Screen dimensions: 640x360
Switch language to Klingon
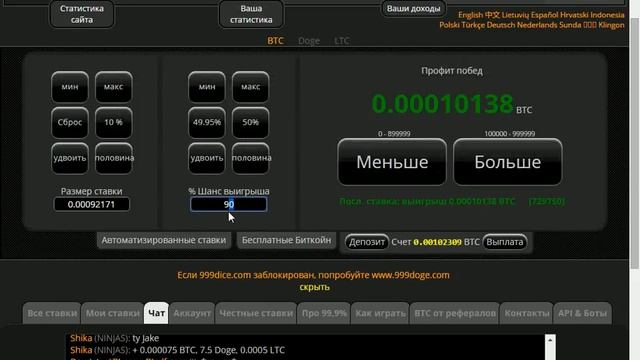coord(611,25)
